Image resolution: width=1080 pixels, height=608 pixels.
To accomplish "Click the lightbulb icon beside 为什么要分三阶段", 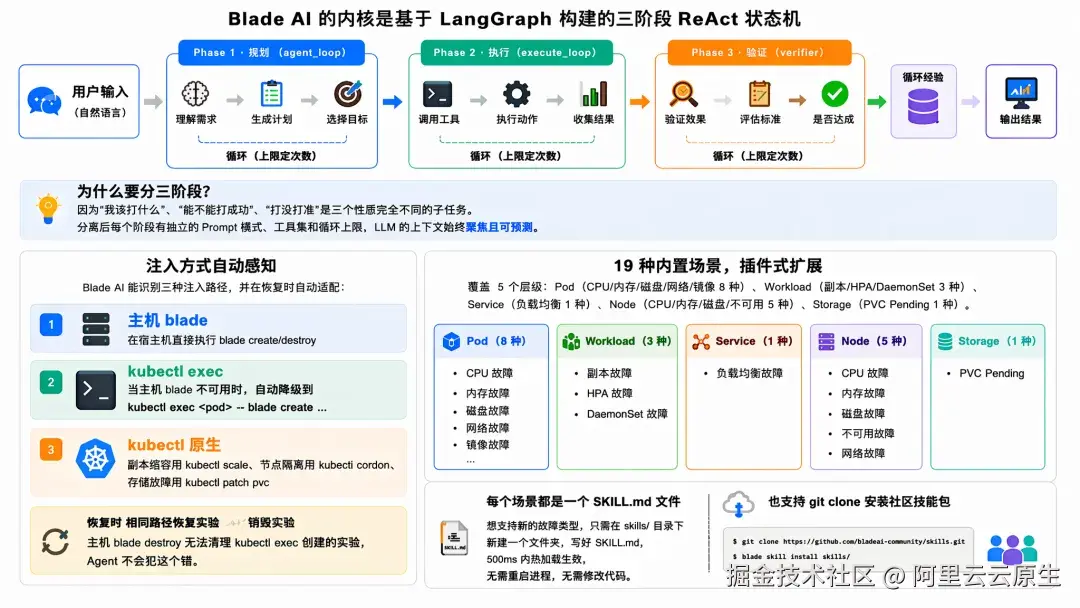I will point(48,209).
